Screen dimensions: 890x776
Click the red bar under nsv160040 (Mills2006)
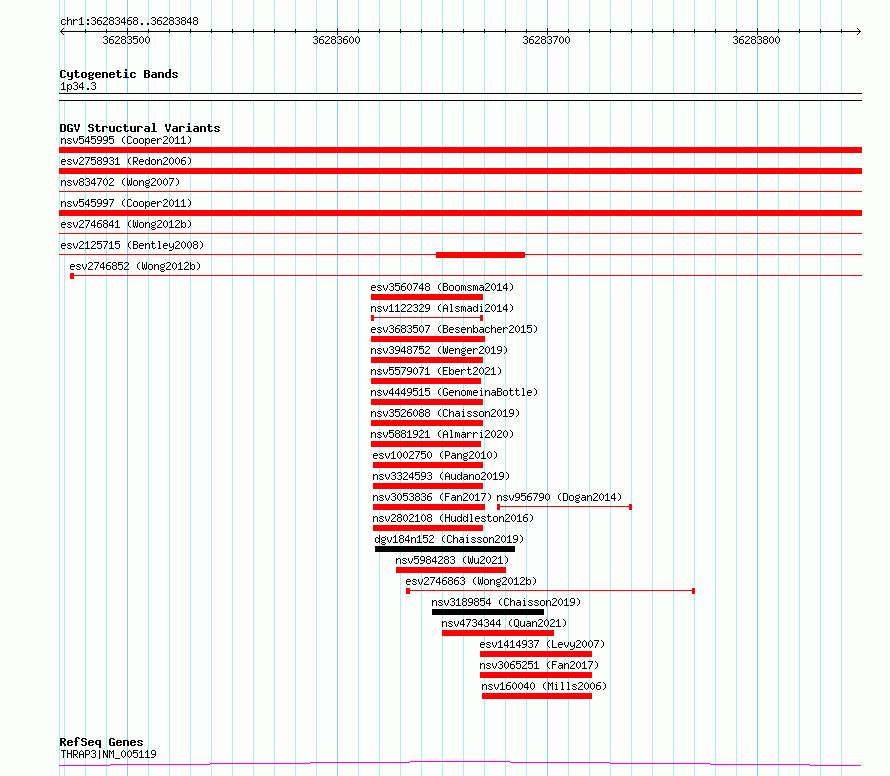coord(537,696)
